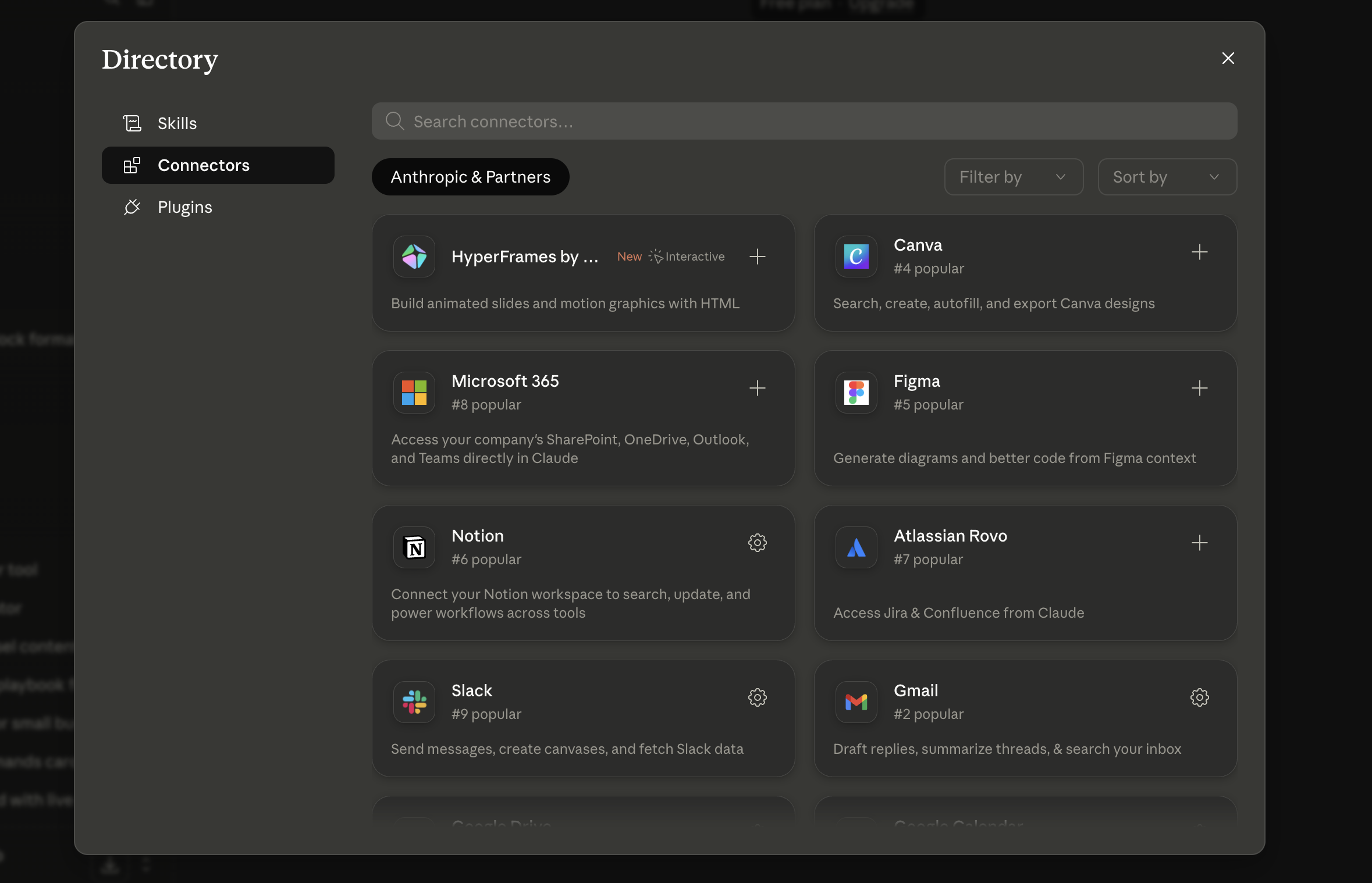Close the Directory dialog

point(1228,58)
